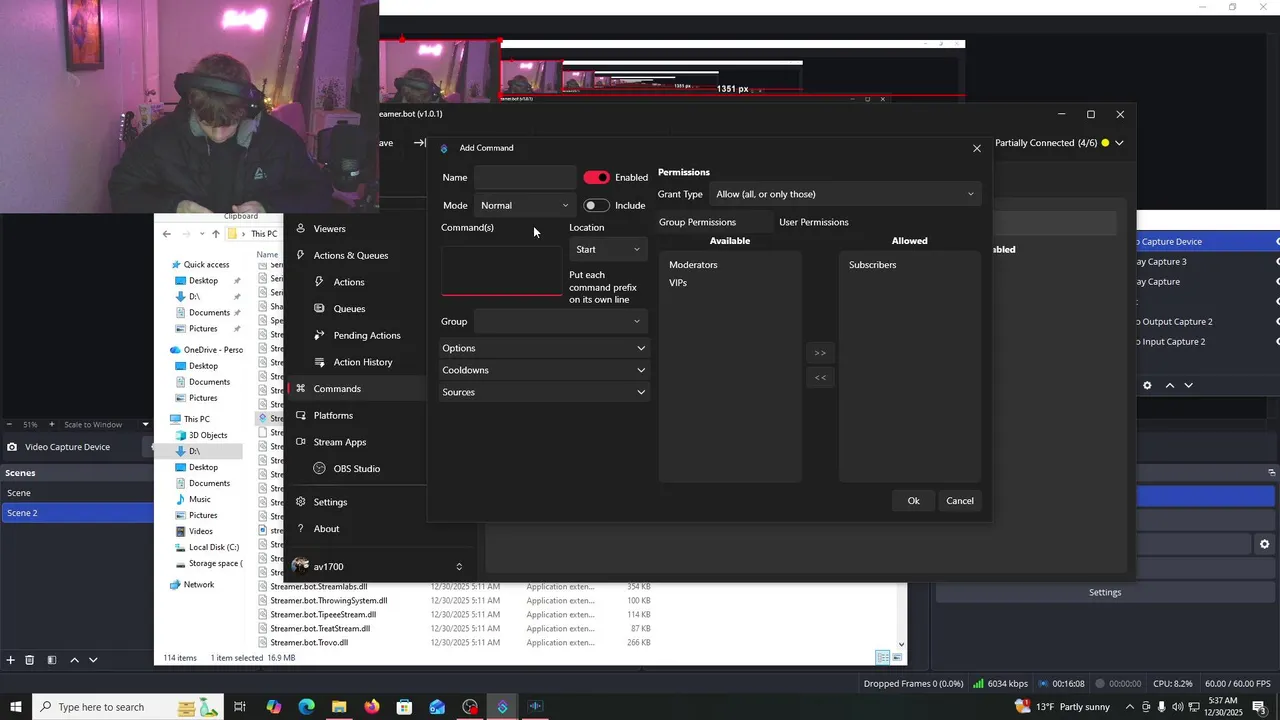1280x720 pixels.
Task: Expand the Sources section
Action: [544, 392]
